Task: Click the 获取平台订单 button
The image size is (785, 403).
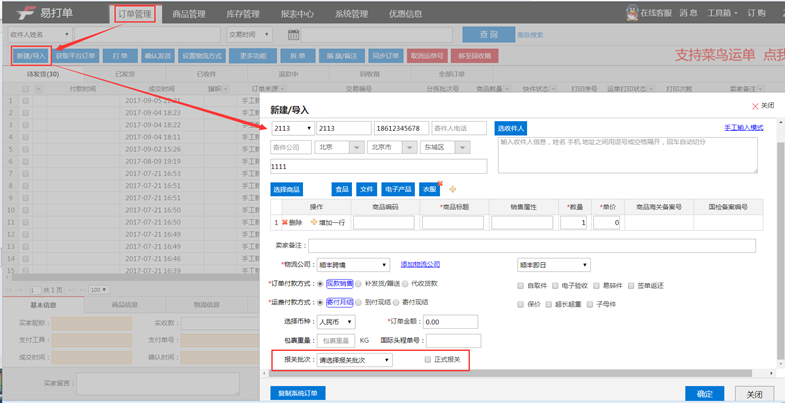Action: (x=76, y=56)
